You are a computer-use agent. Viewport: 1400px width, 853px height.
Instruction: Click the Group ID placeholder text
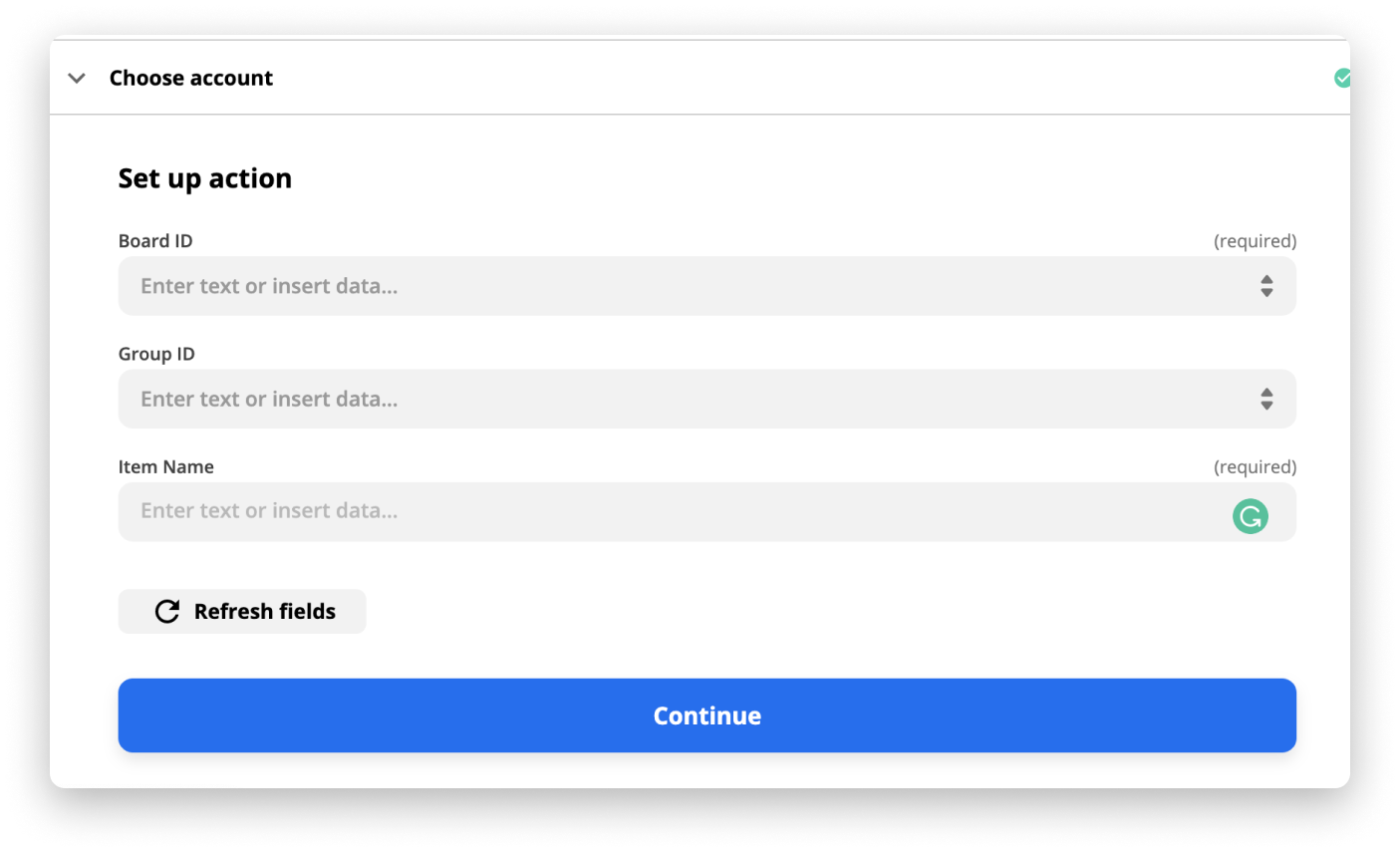(x=269, y=400)
